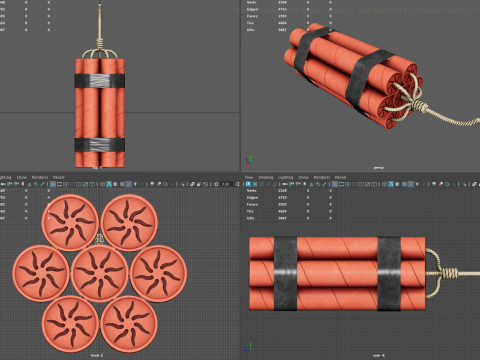This screenshot has width=480, height=360.
Task: Click 'persp' camera label in perspective viewport
Action: click(x=378, y=168)
